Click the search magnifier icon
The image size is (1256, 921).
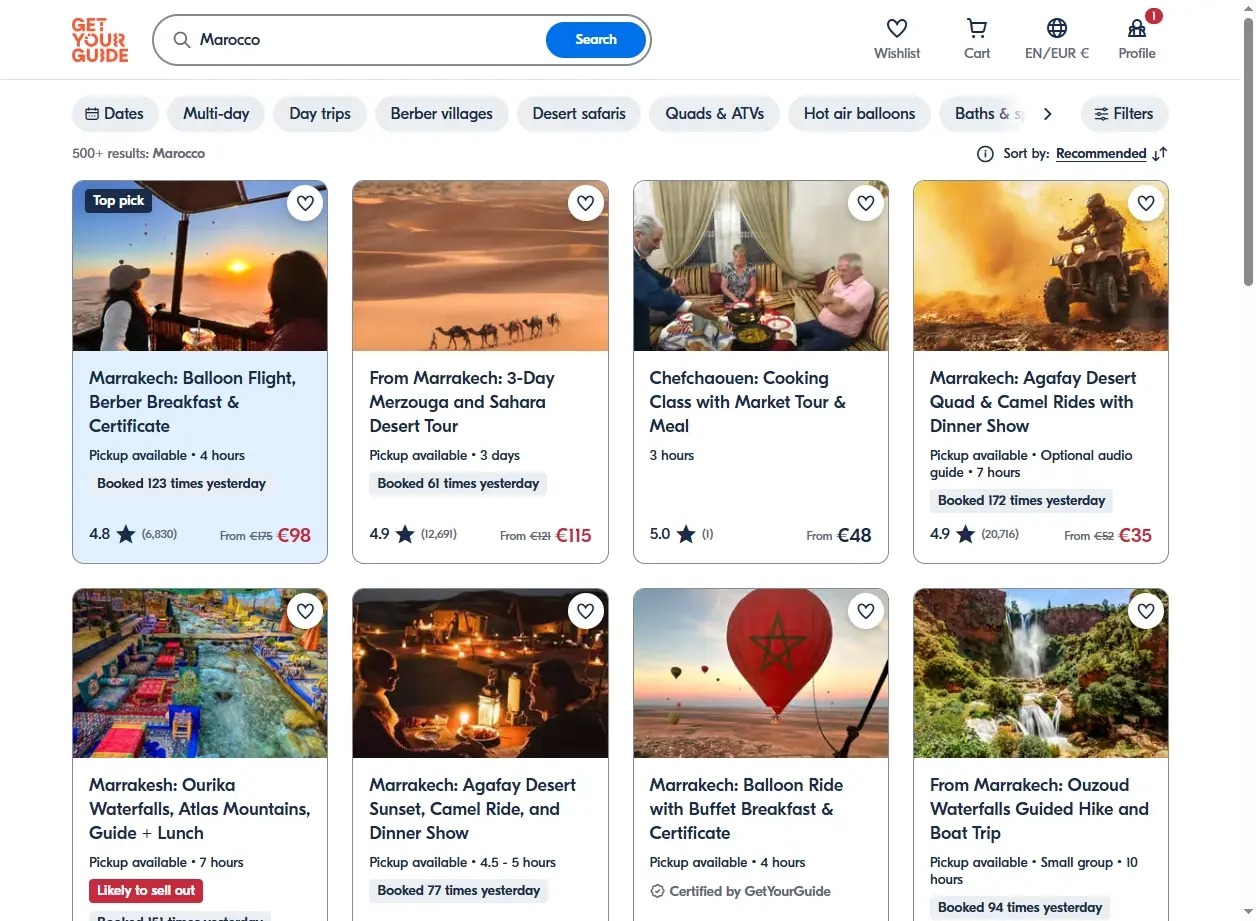point(182,40)
